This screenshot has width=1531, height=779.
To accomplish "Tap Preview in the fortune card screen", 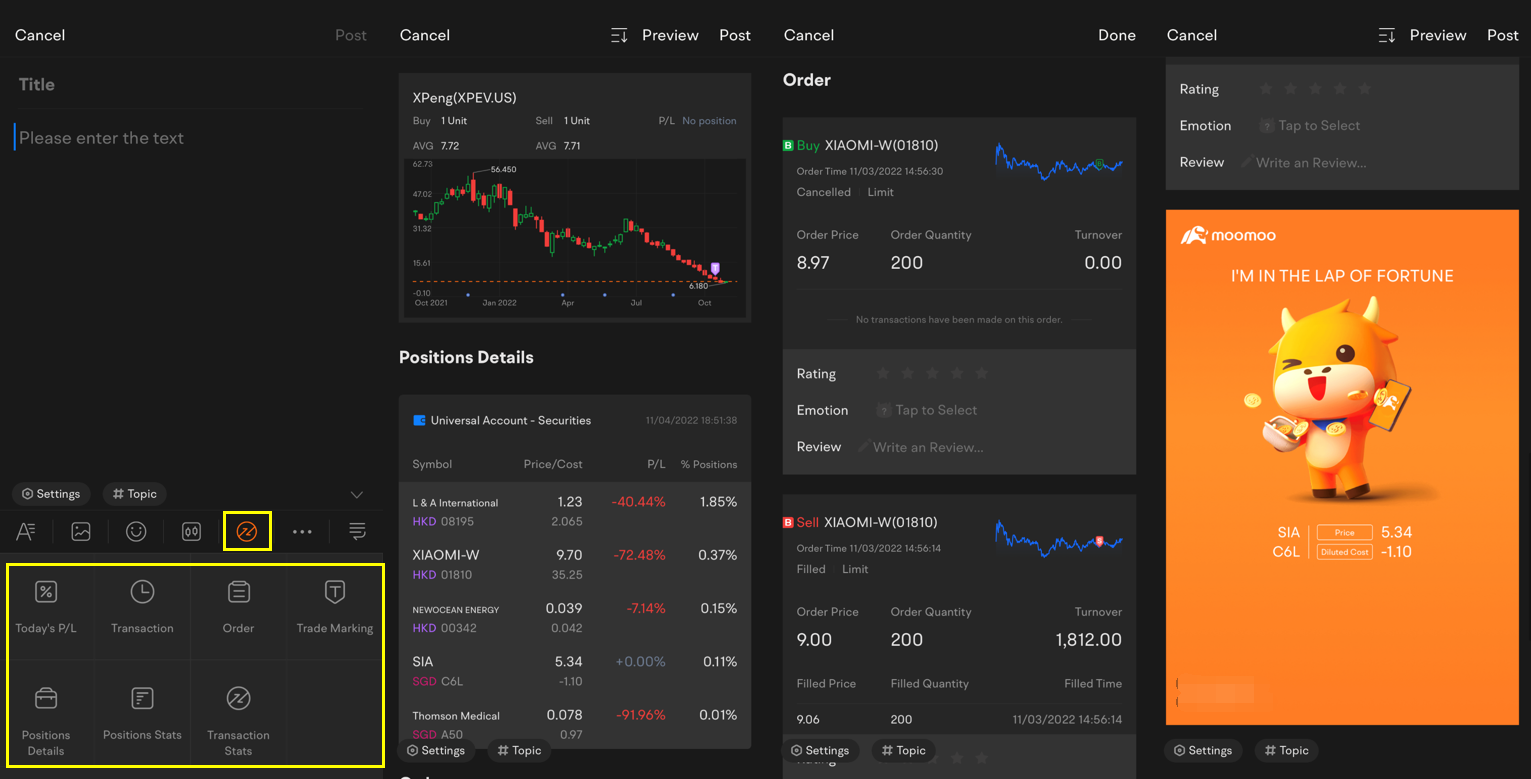I will (1438, 35).
